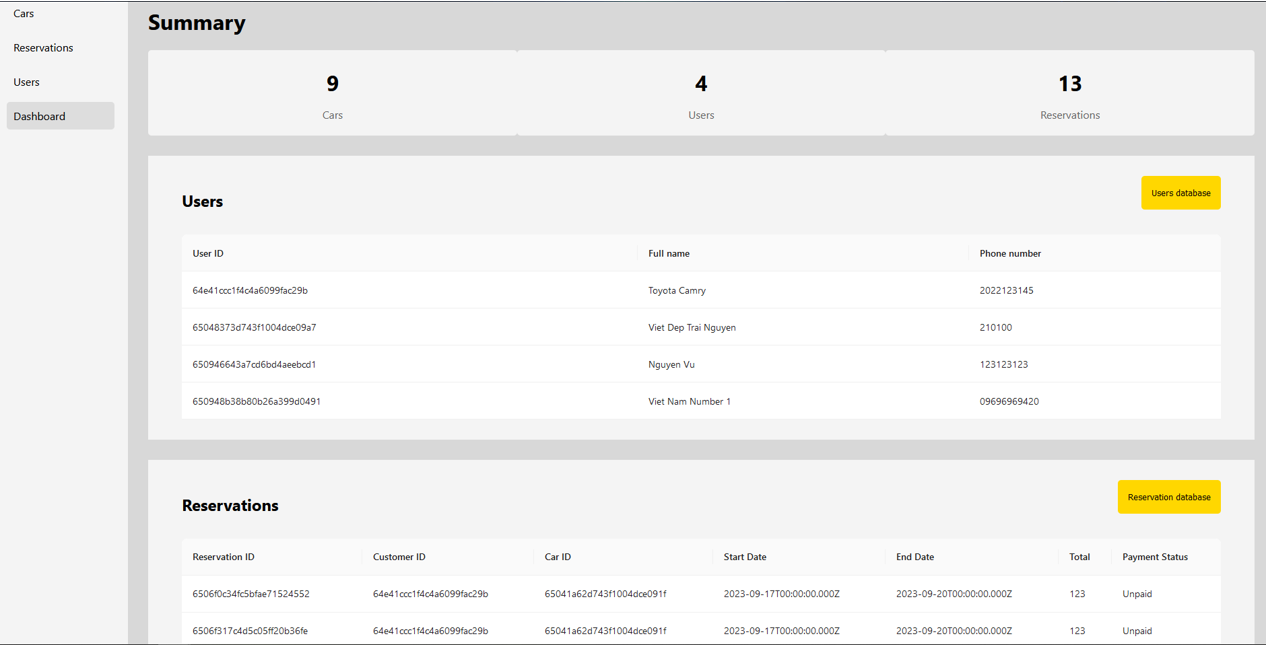Select the Dashboard sidebar item
The width and height of the screenshot is (1266, 645).
tap(60, 116)
